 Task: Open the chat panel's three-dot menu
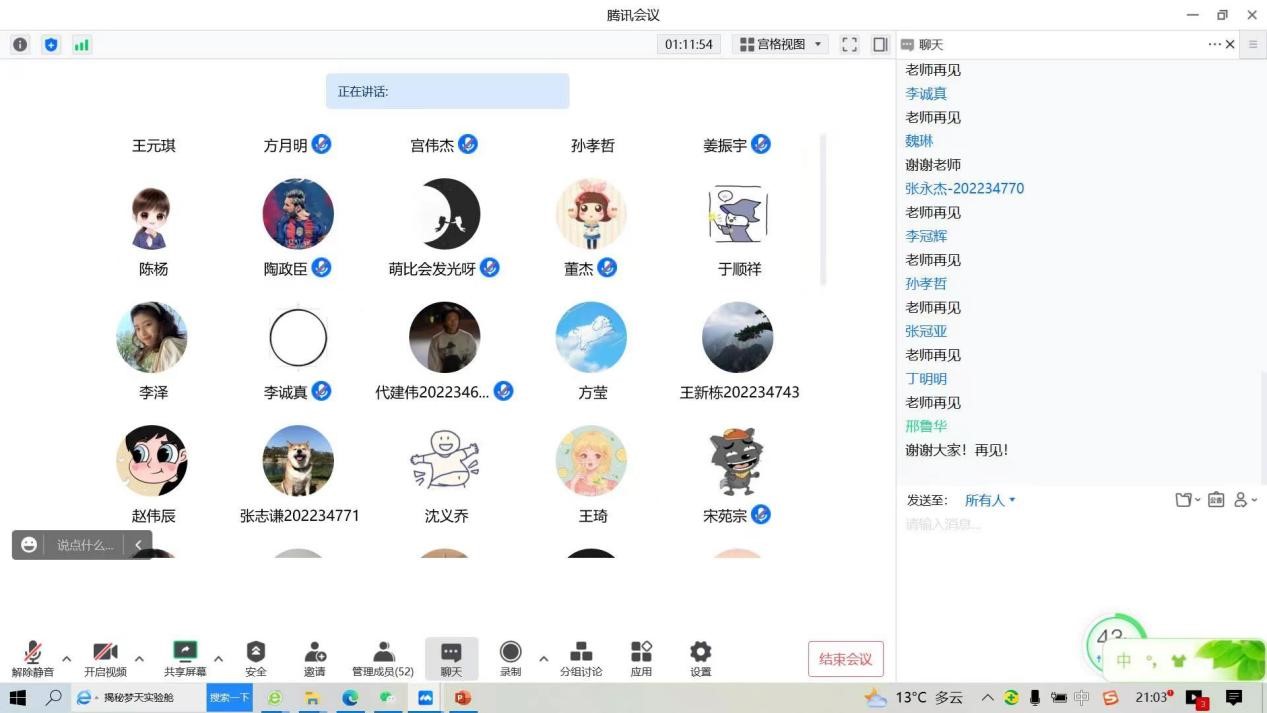(1214, 45)
